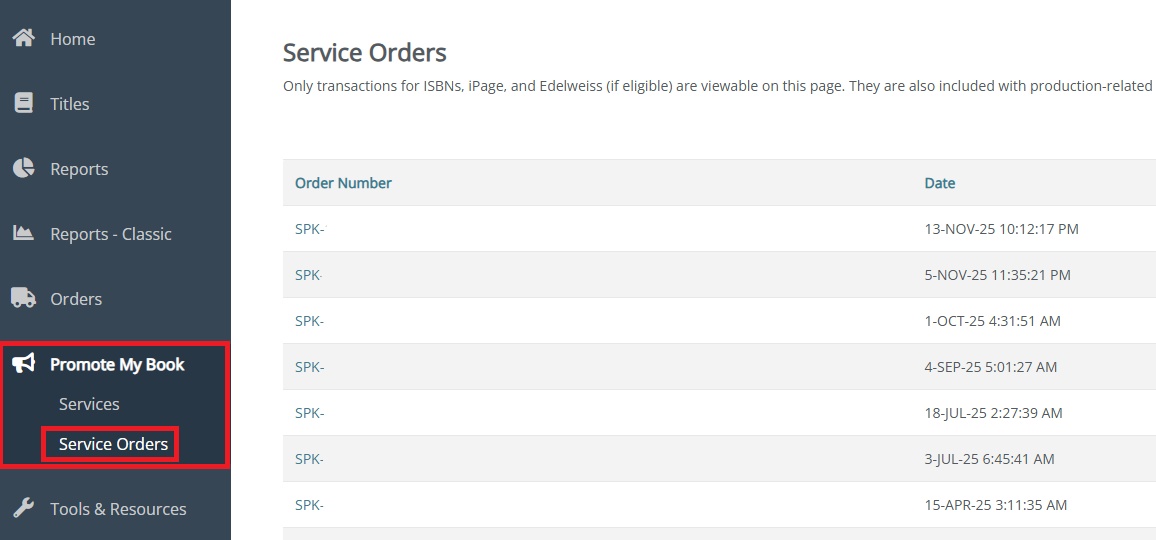This screenshot has width=1156, height=540.
Task: Click the Promote My Book megaphone icon
Action: pos(24,363)
